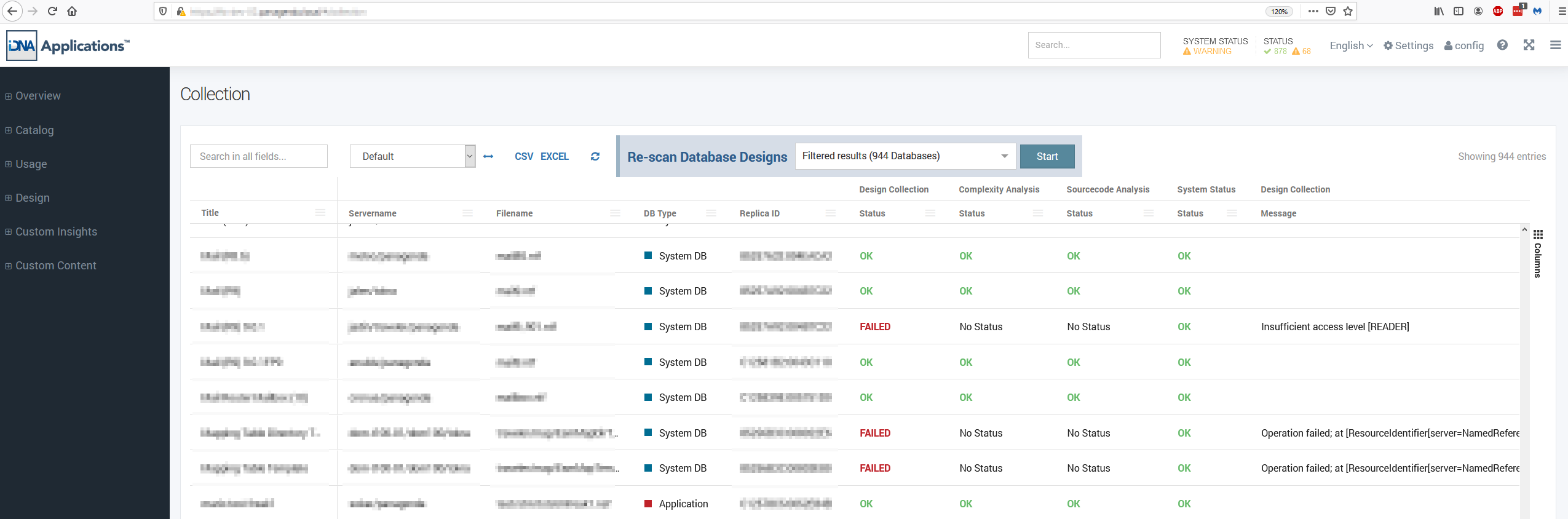The image size is (1568, 519).
Task: Bookmark this page with the star icon
Action: 1348,11
